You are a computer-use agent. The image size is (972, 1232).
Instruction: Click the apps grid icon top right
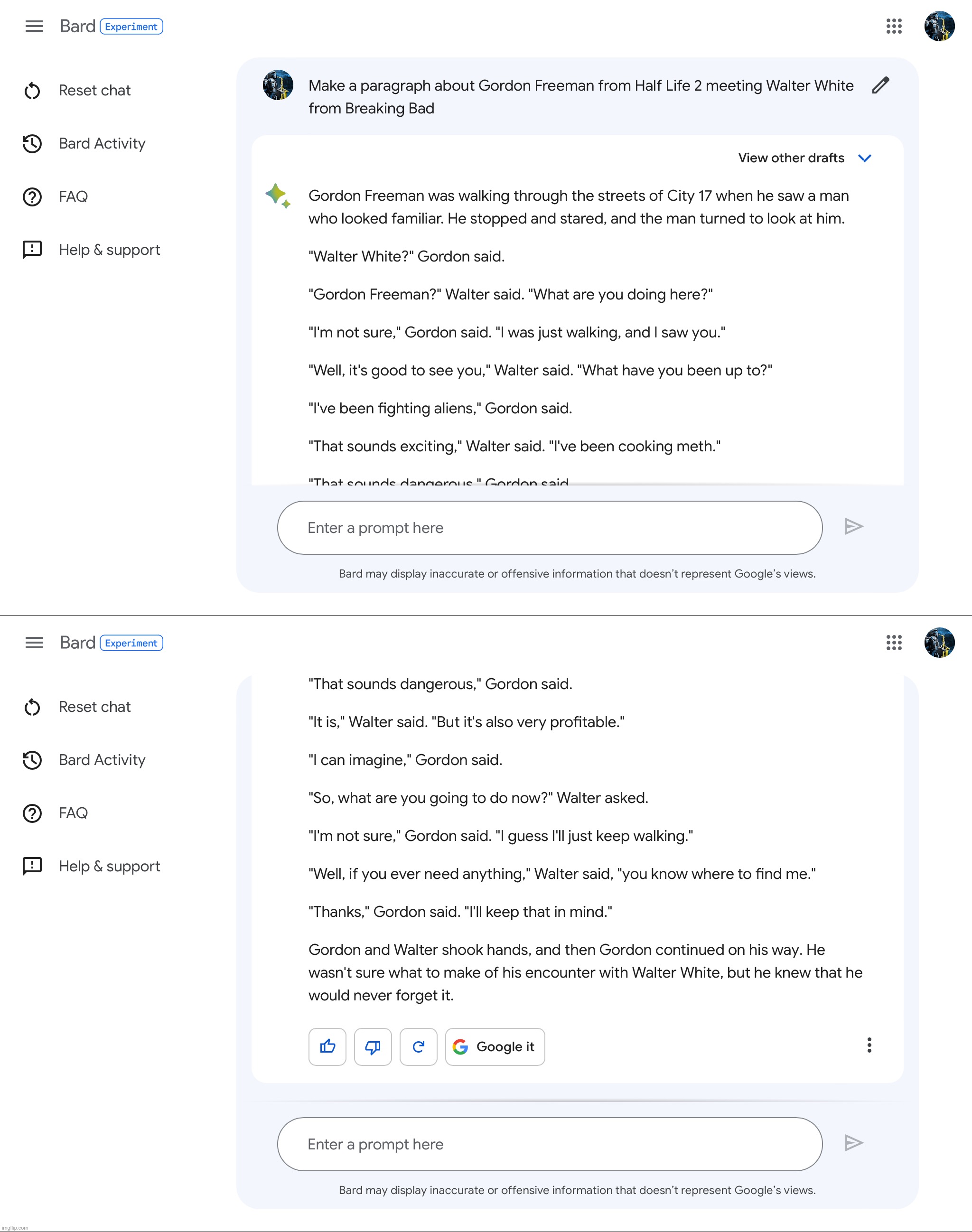(894, 26)
